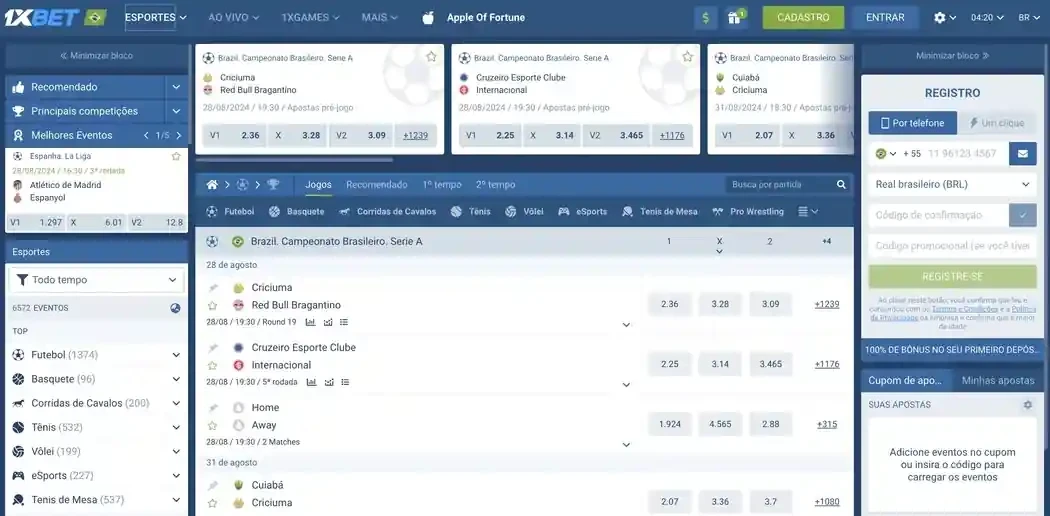Viewport: 1050px width, 516px height.
Task: Expand Principais competições section
Action: [176, 111]
